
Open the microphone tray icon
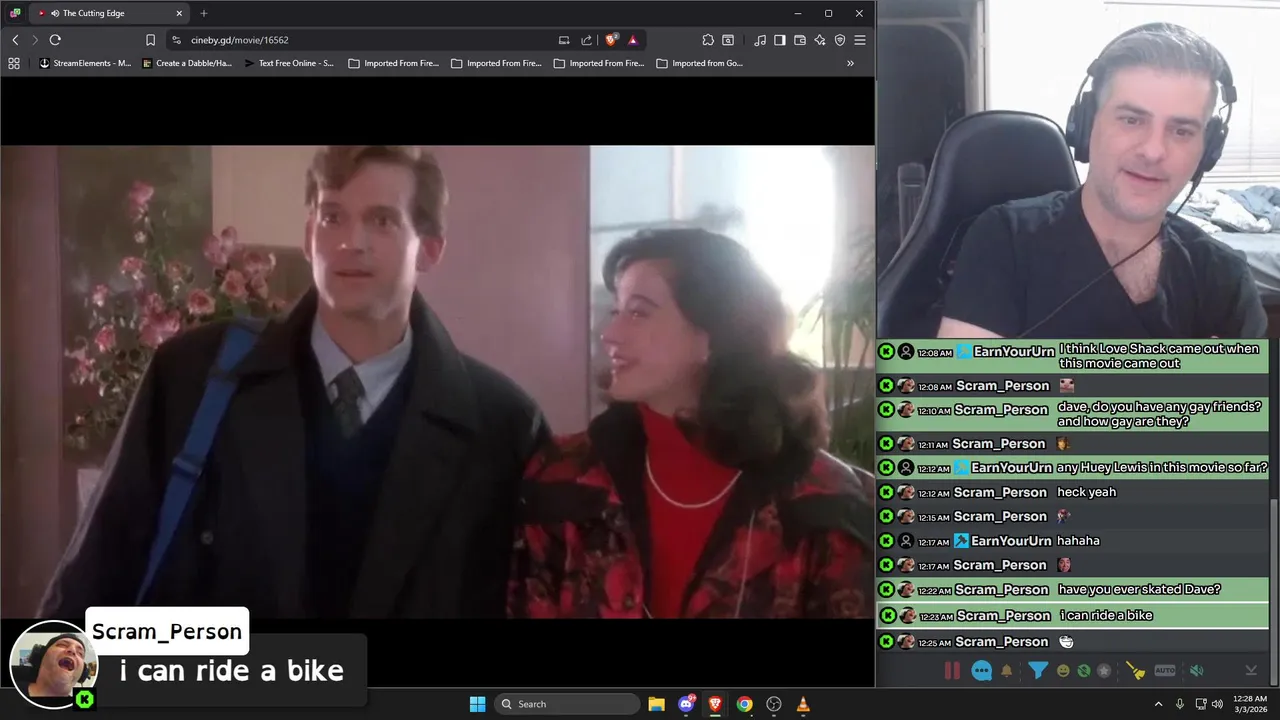pyautogui.click(x=1180, y=704)
